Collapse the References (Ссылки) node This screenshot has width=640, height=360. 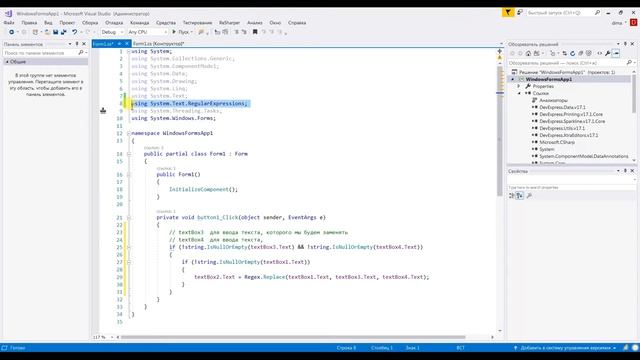pyautogui.click(x=519, y=93)
